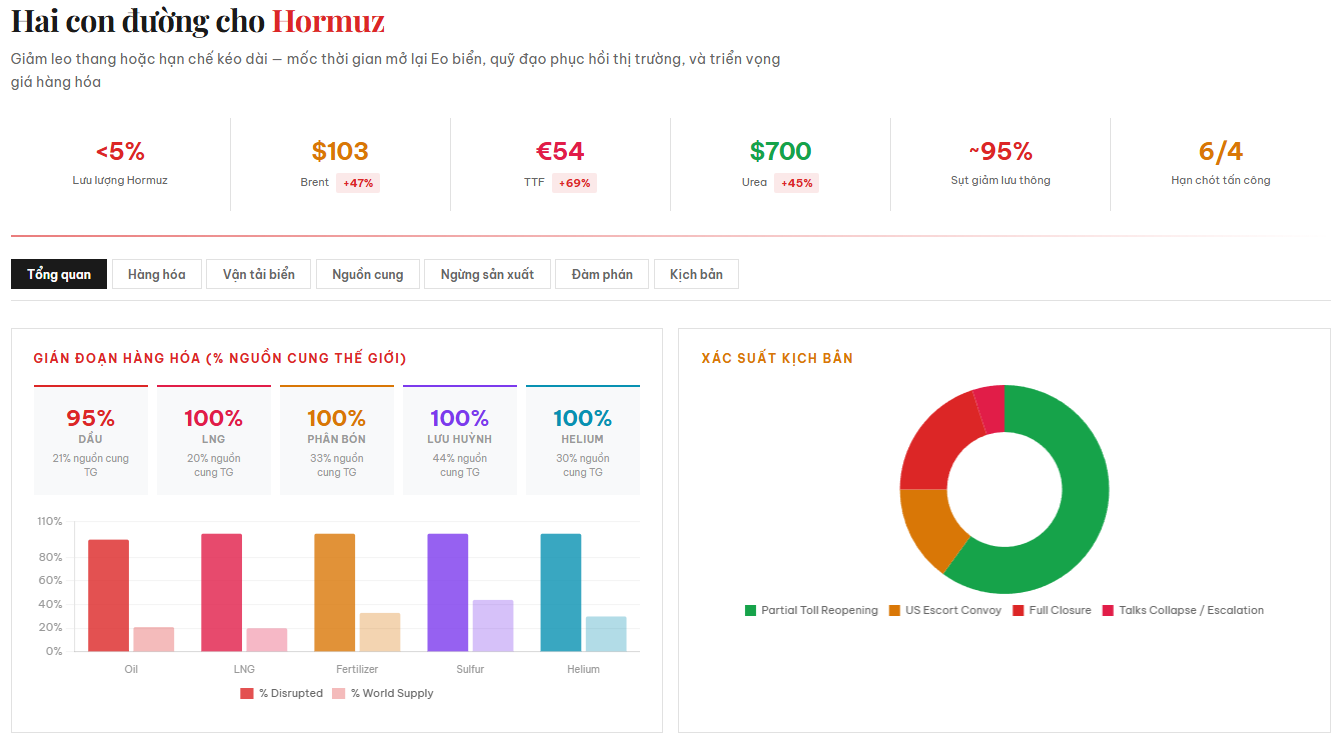Select the Dầu 95% disruption card
Image resolution: width=1337 pixels, height=745 pixels.
click(91, 440)
